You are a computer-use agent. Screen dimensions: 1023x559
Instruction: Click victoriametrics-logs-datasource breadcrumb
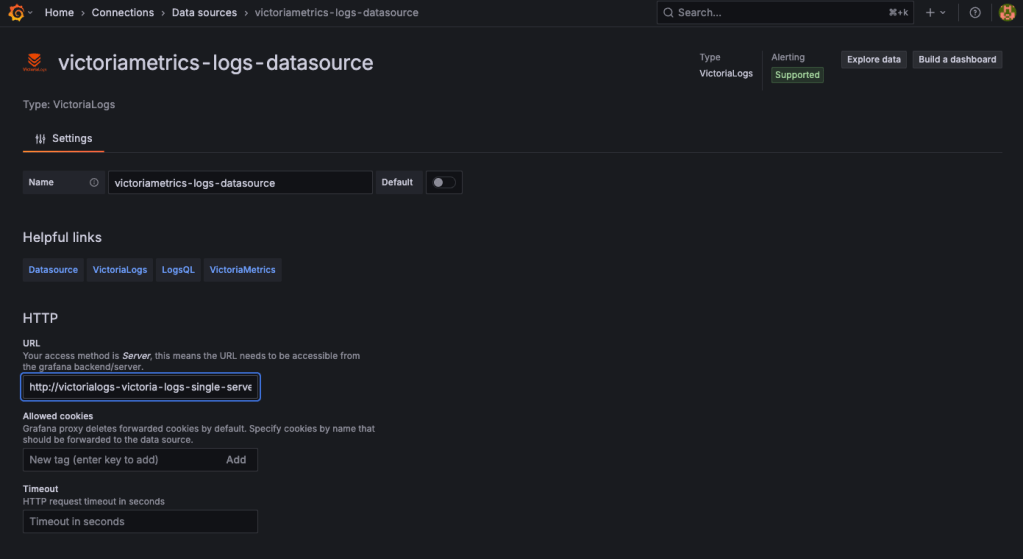coord(337,12)
